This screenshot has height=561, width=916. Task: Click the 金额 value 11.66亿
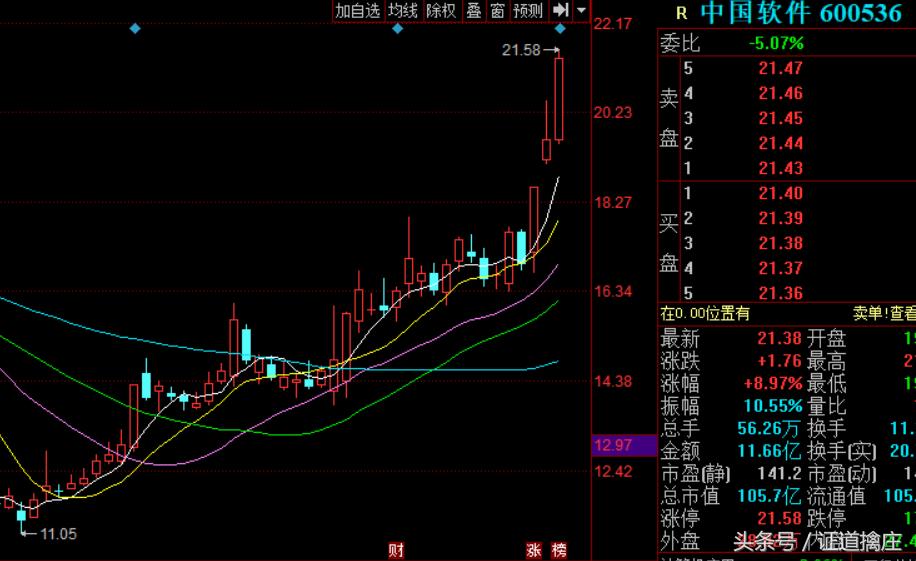tap(768, 451)
